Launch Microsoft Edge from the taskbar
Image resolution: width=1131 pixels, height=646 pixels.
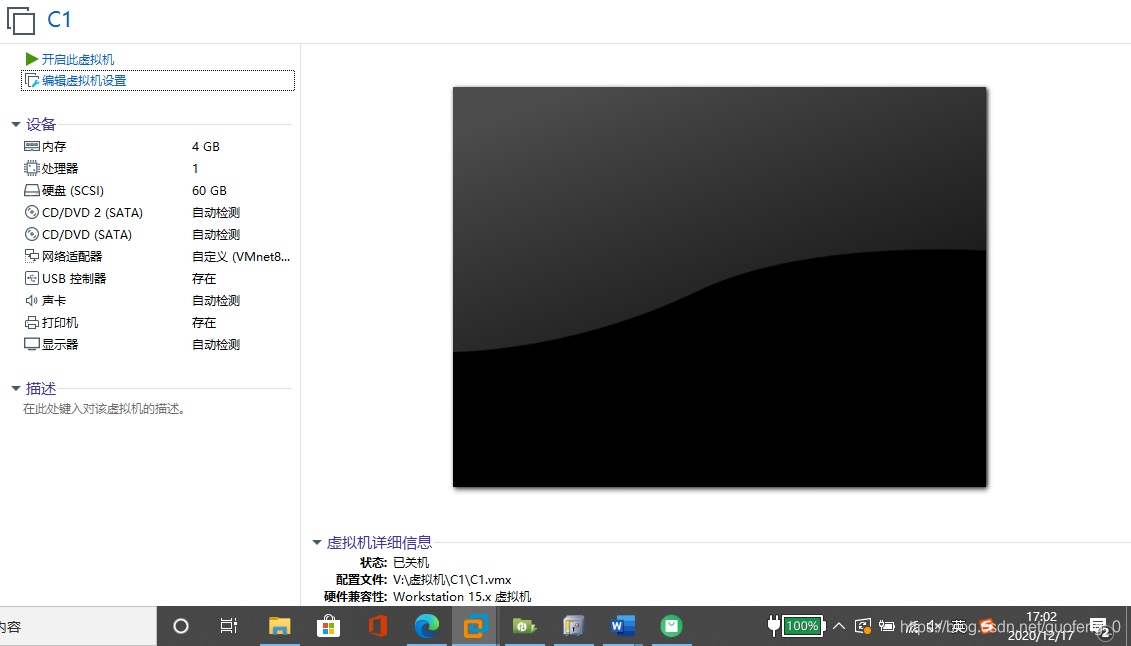426,626
